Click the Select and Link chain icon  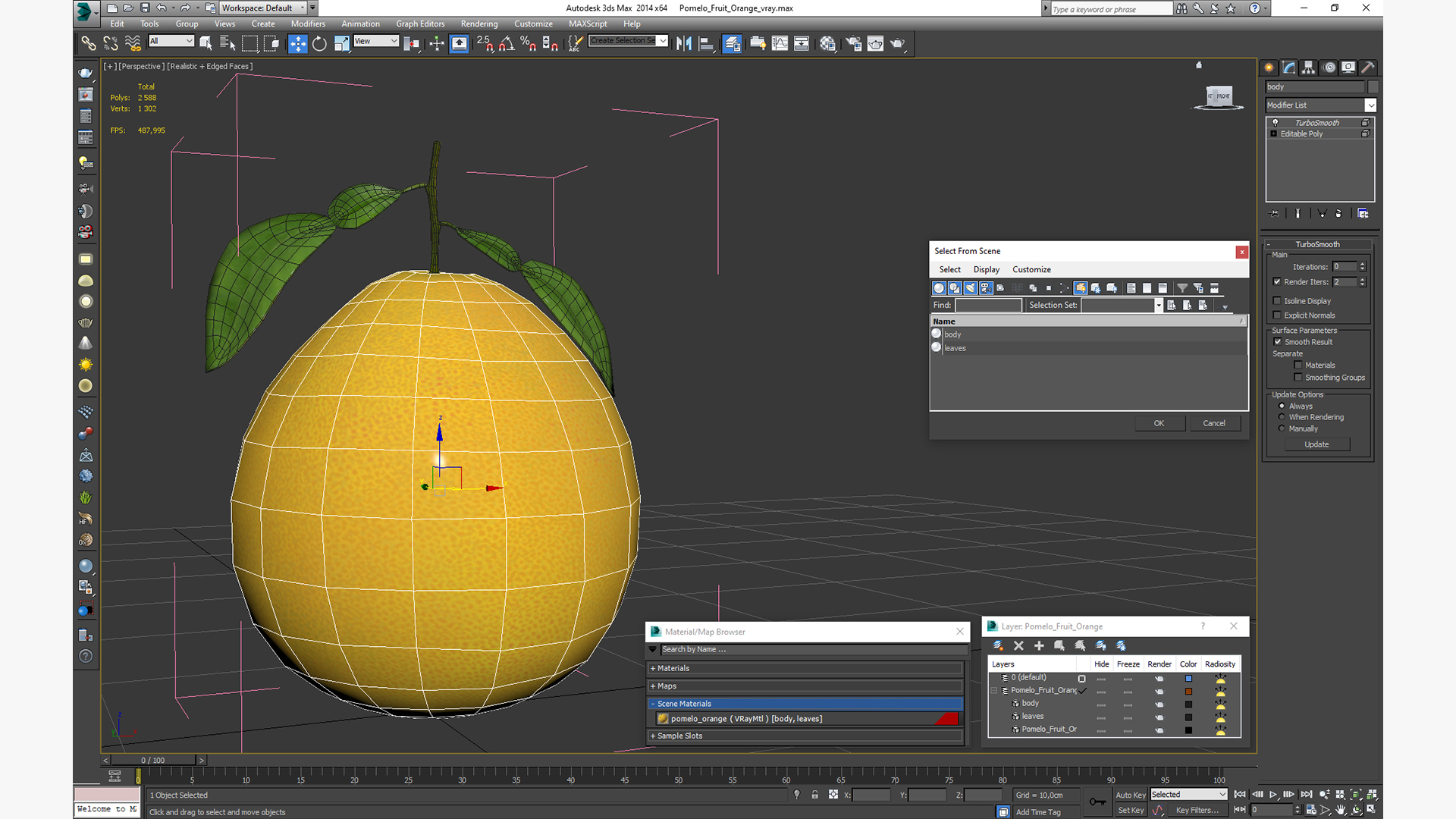pos(89,43)
